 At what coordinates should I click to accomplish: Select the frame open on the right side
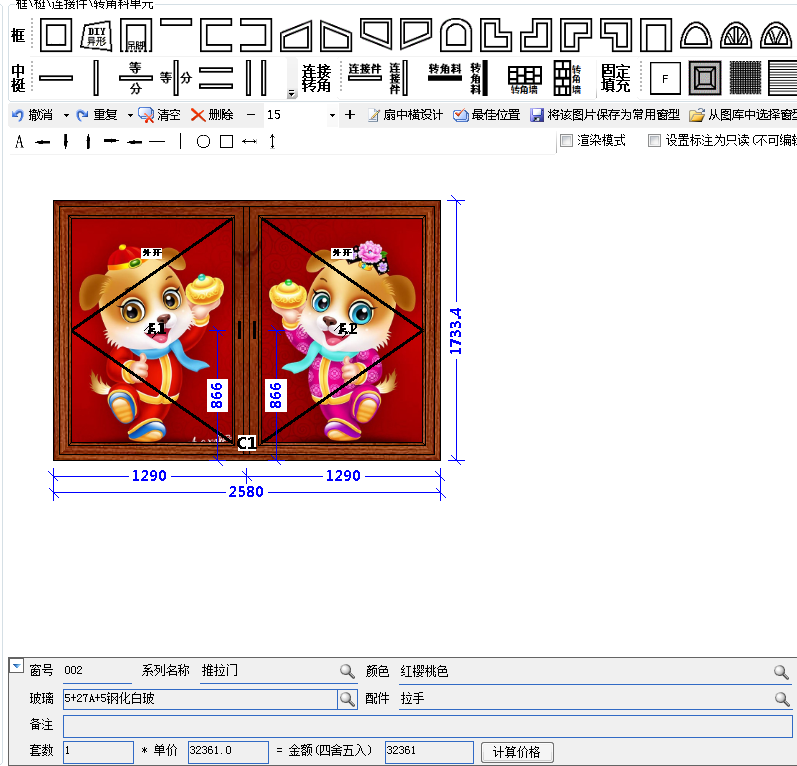click(216, 35)
